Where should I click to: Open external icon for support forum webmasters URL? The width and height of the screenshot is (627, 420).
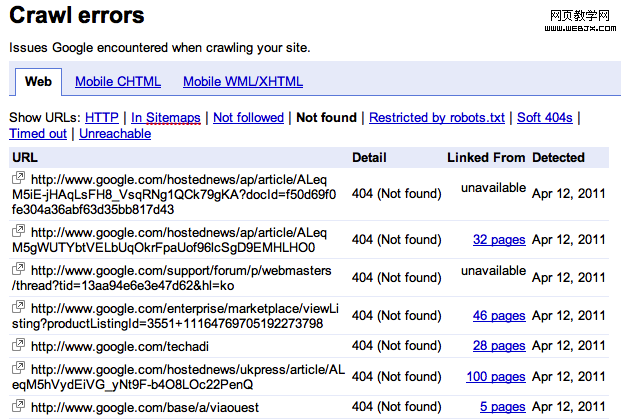[18, 269]
